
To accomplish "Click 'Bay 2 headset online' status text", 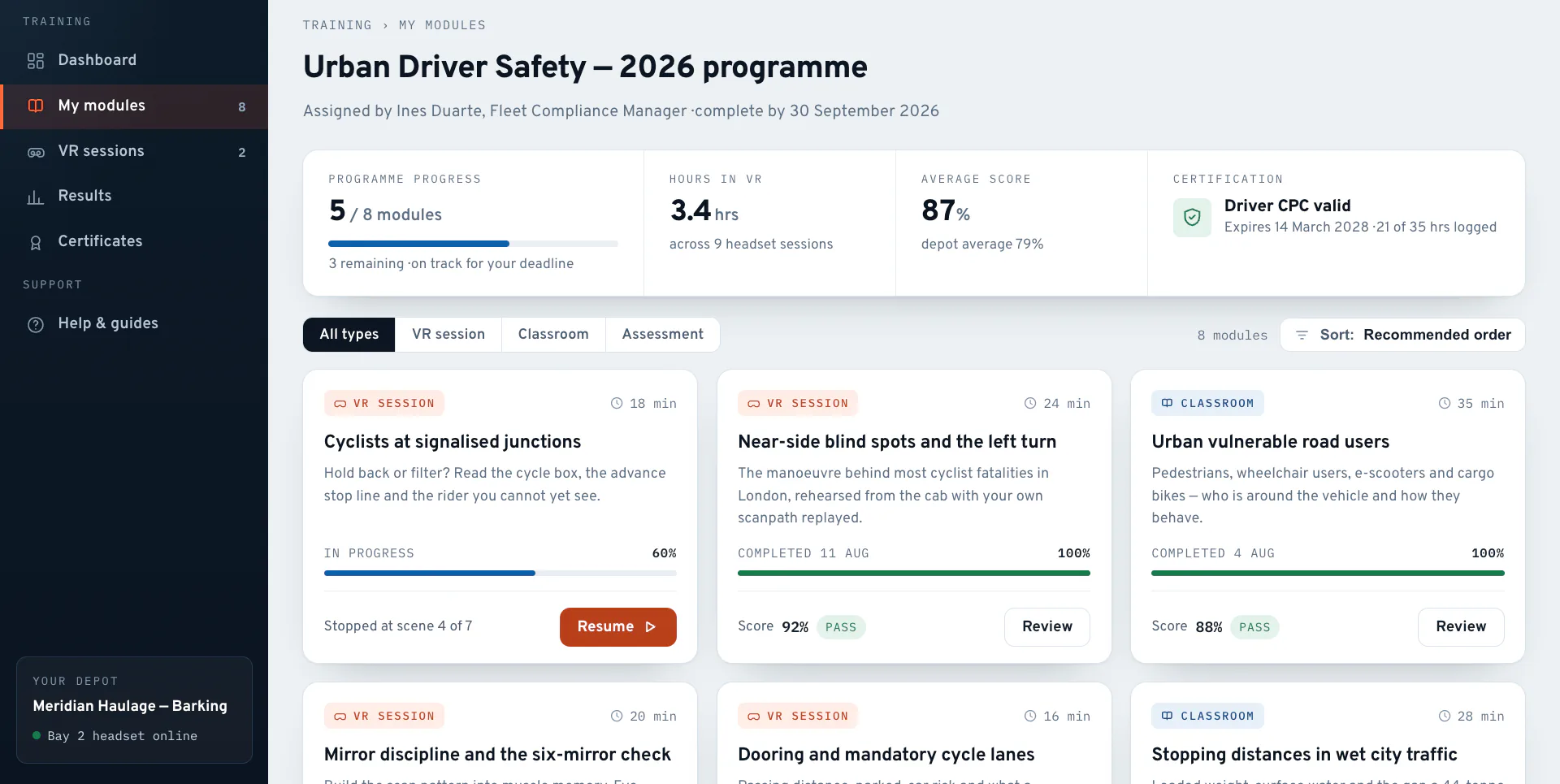I will click(123, 736).
